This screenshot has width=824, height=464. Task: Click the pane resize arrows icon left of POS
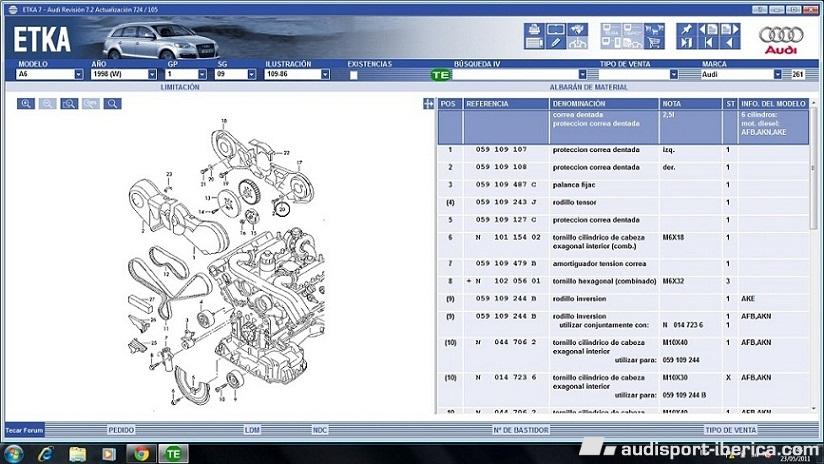429,104
